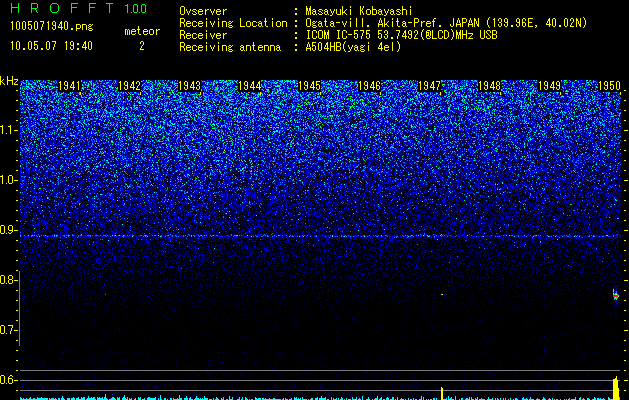This screenshot has width=629, height=400.
Task: Click the Receiving Location label
Action: [x=233, y=23]
